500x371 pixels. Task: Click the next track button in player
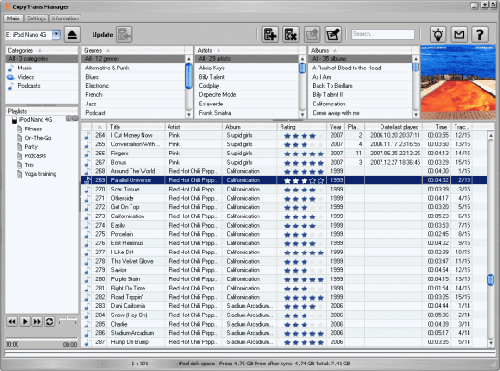click(37, 322)
